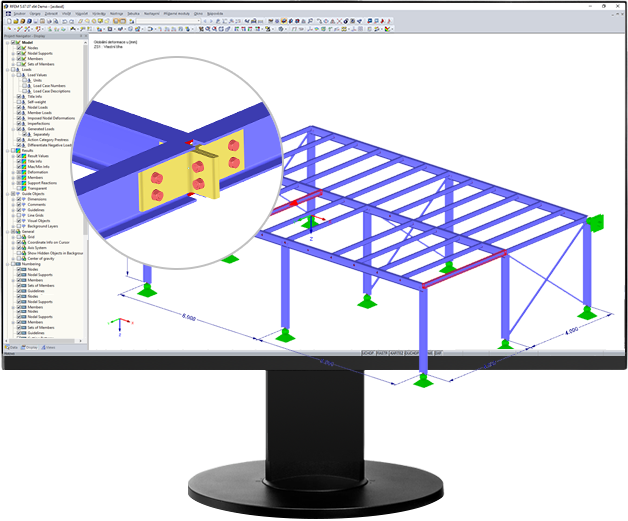The width and height of the screenshot is (628, 521).
Task: Select the Imposed Nodal Deformations row
Action: [51, 118]
